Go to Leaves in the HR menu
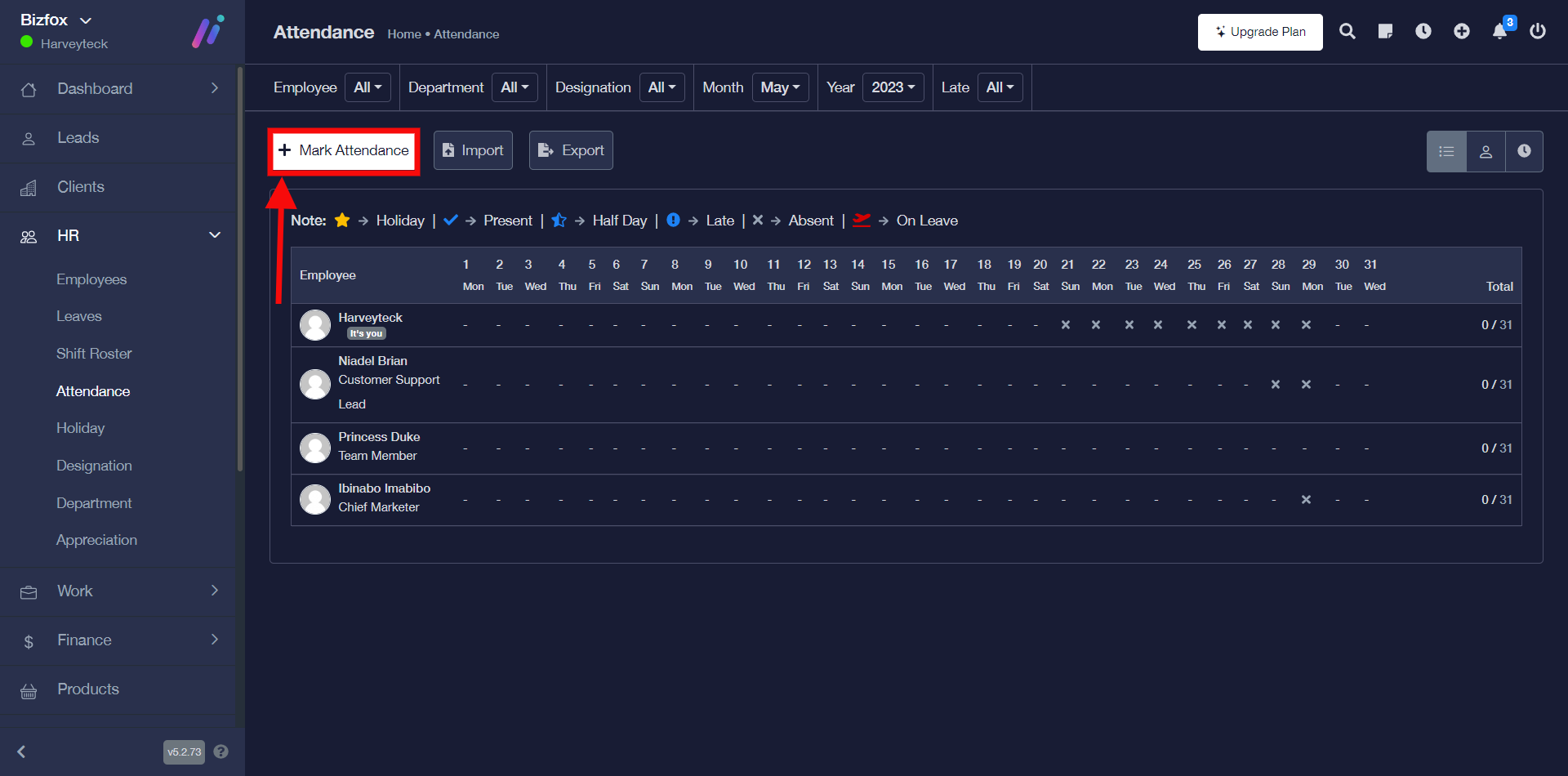1568x776 pixels. 79,316
